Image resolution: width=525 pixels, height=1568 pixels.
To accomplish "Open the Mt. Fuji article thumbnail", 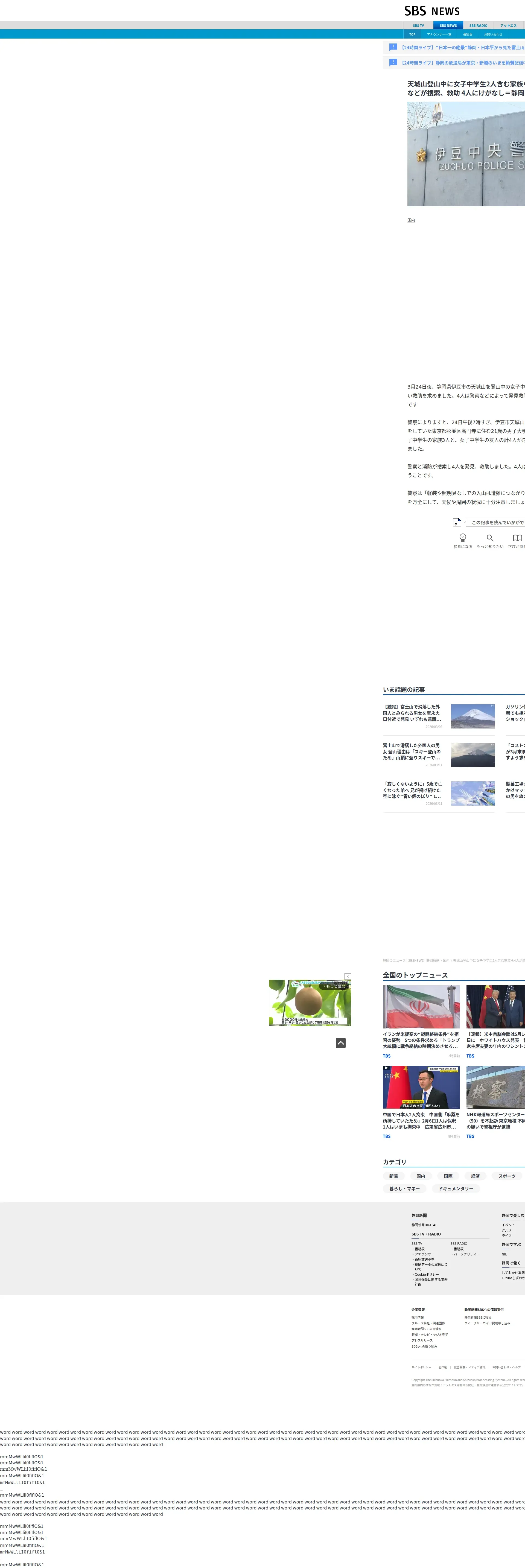I will 473,716.
